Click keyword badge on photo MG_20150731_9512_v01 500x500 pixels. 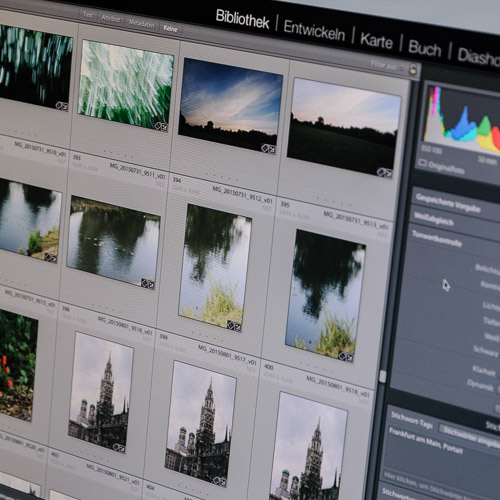point(231,325)
